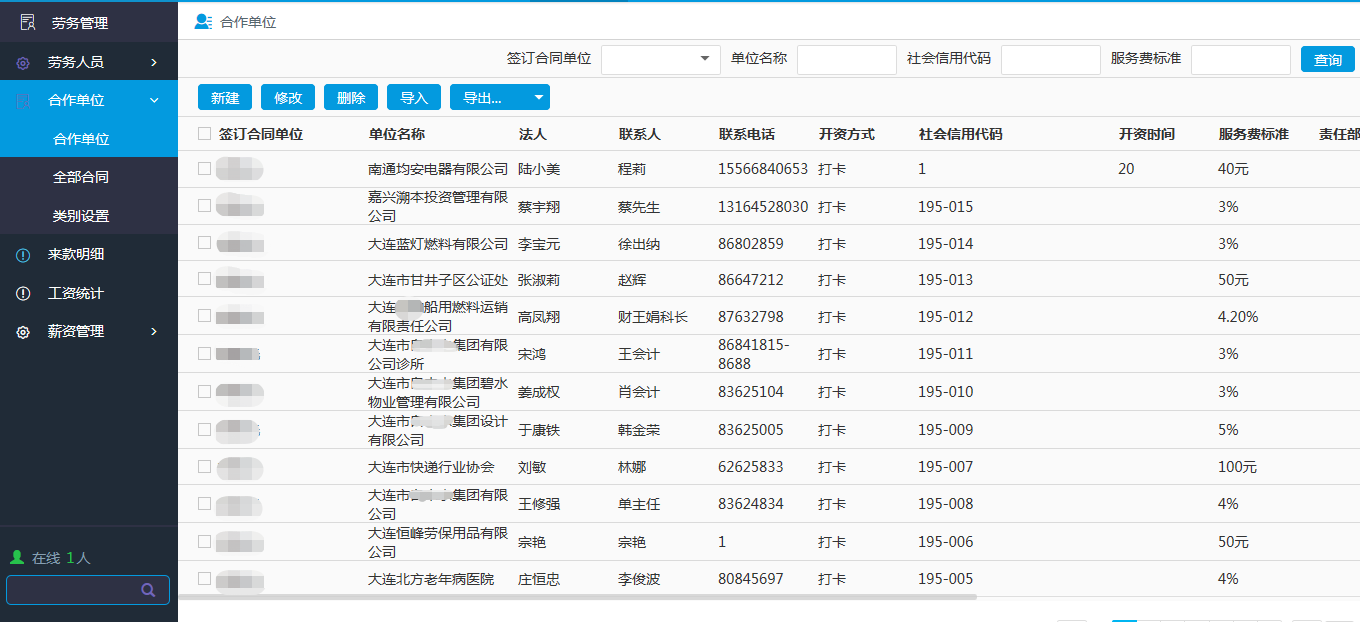The width and height of the screenshot is (1360, 622).
Task: Select 类别设置 submenu item
Action: pos(81,216)
